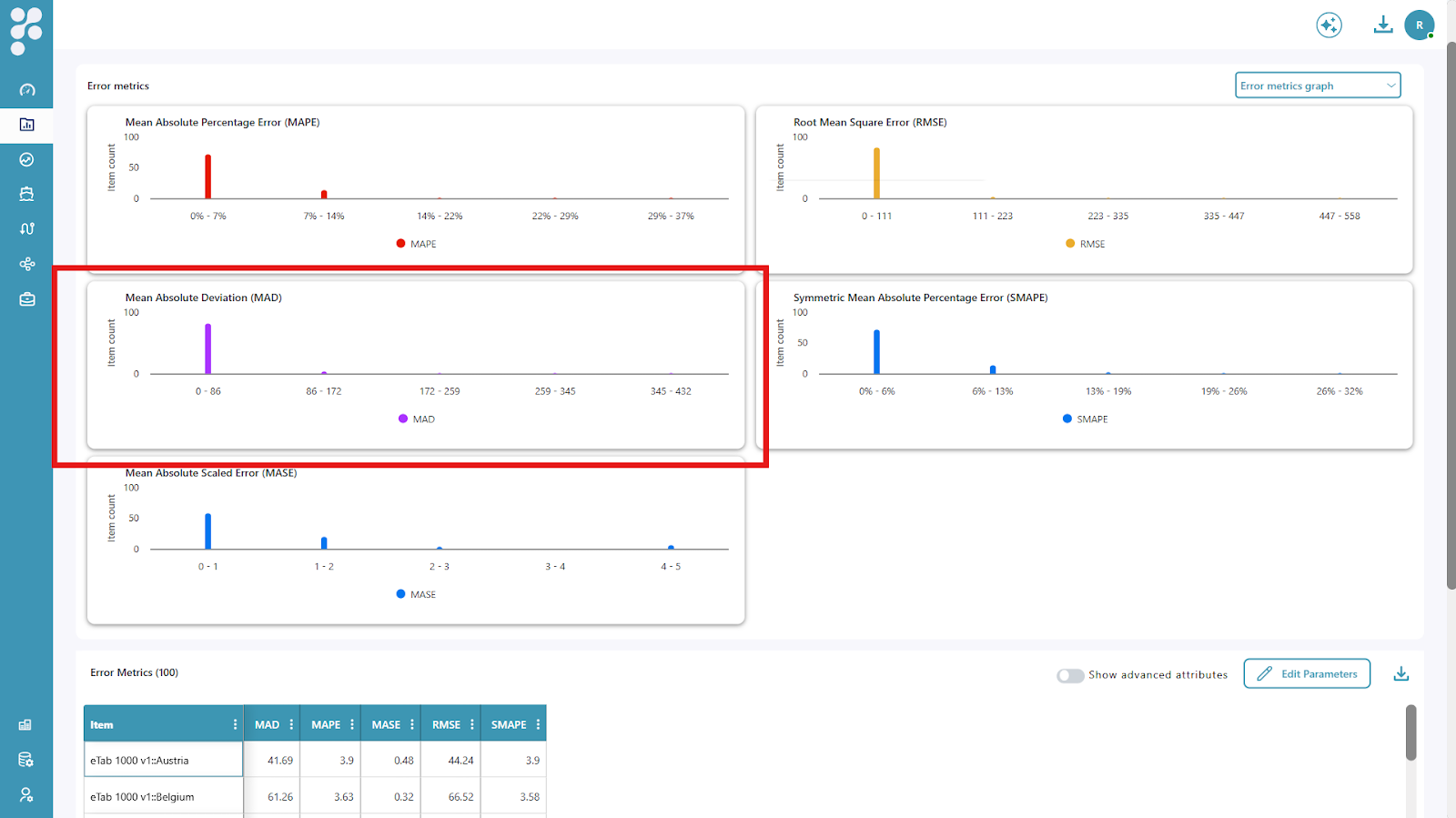Open the bar chart report icon in sidebar
This screenshot has height=818, width=1456.
coord(26,125)
